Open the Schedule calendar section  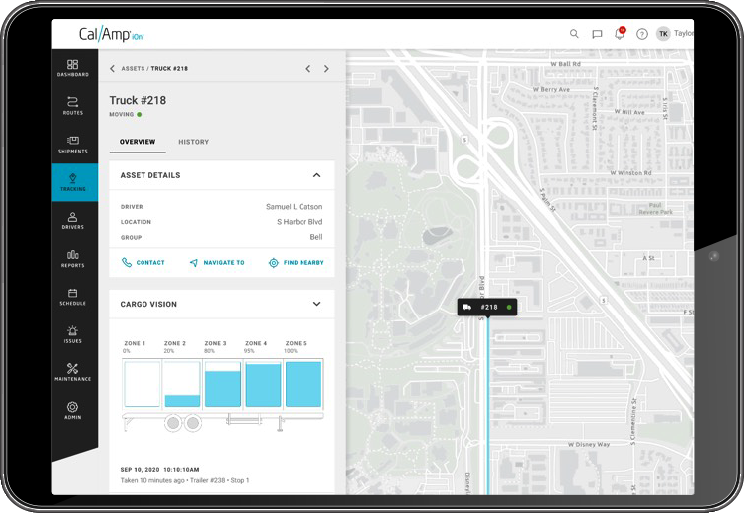click(73, 297)
